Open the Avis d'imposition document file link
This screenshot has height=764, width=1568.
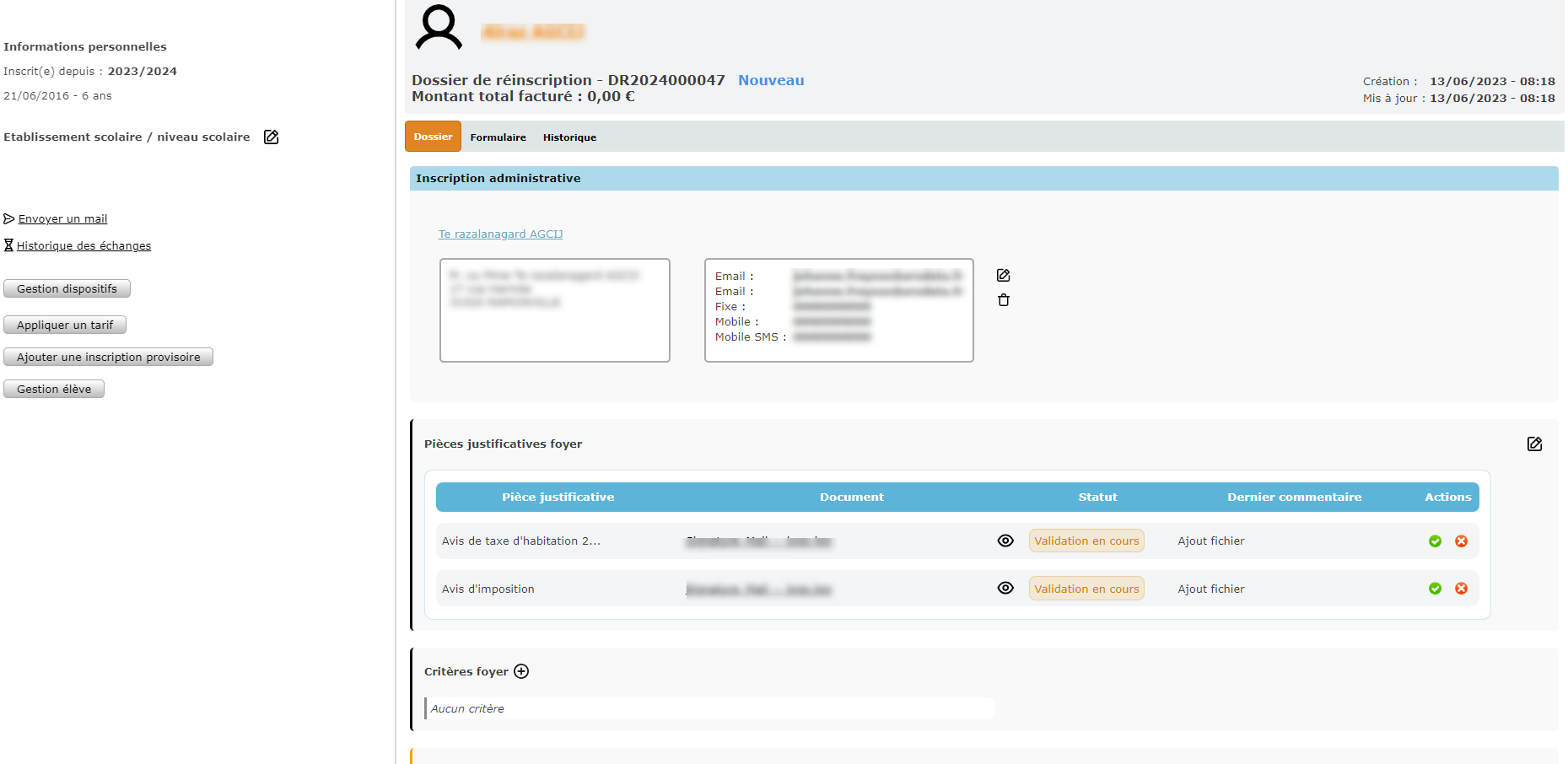pos(759,589)
